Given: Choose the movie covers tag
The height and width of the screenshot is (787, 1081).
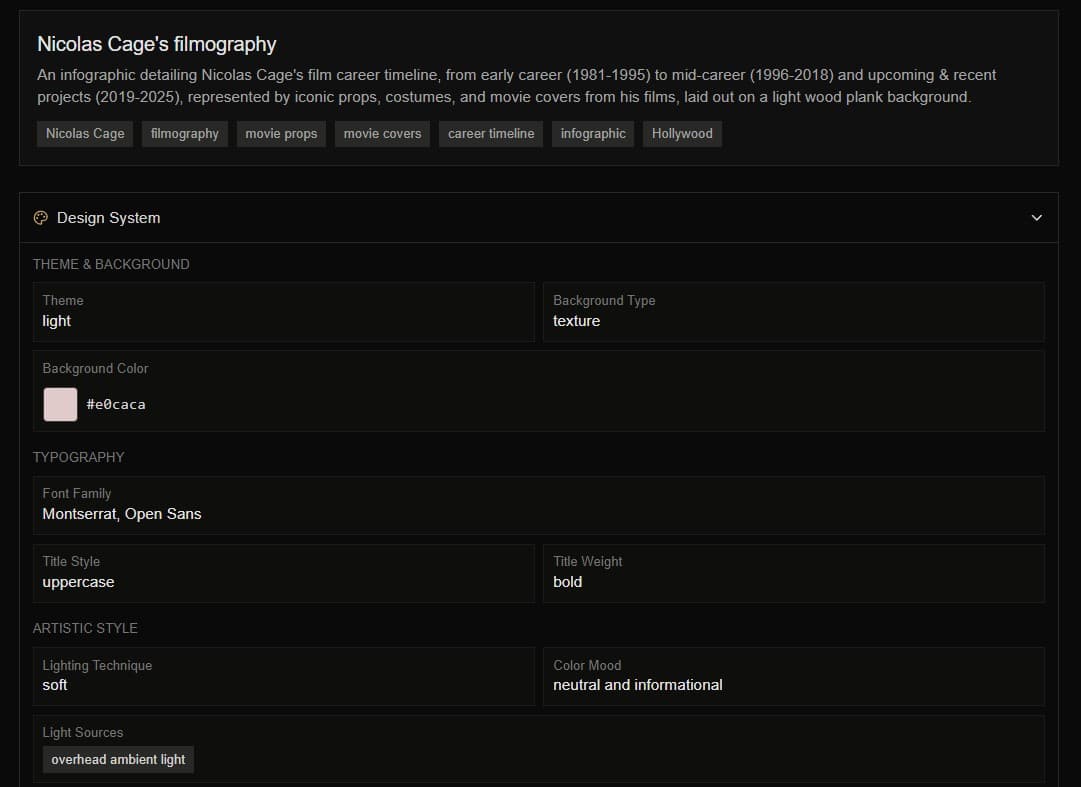Looking at the screenshot, I should [382, 134].
